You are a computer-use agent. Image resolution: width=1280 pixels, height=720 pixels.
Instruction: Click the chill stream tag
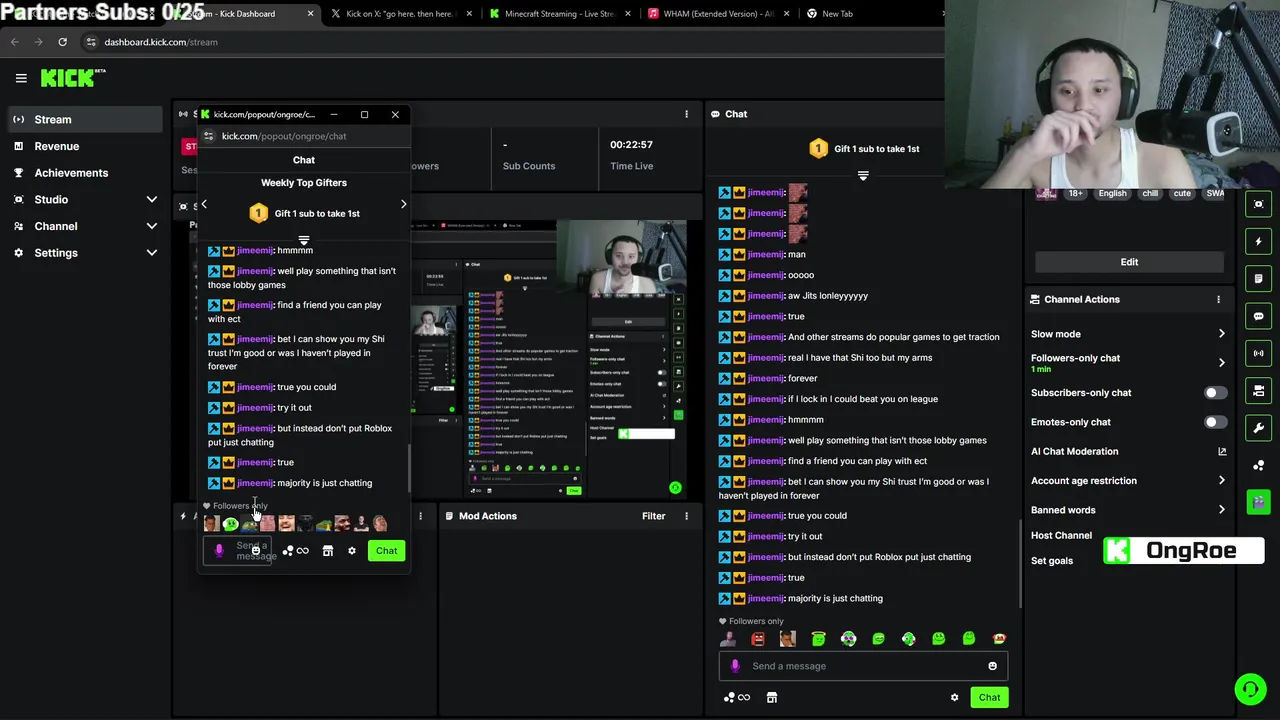(1150, 193)
